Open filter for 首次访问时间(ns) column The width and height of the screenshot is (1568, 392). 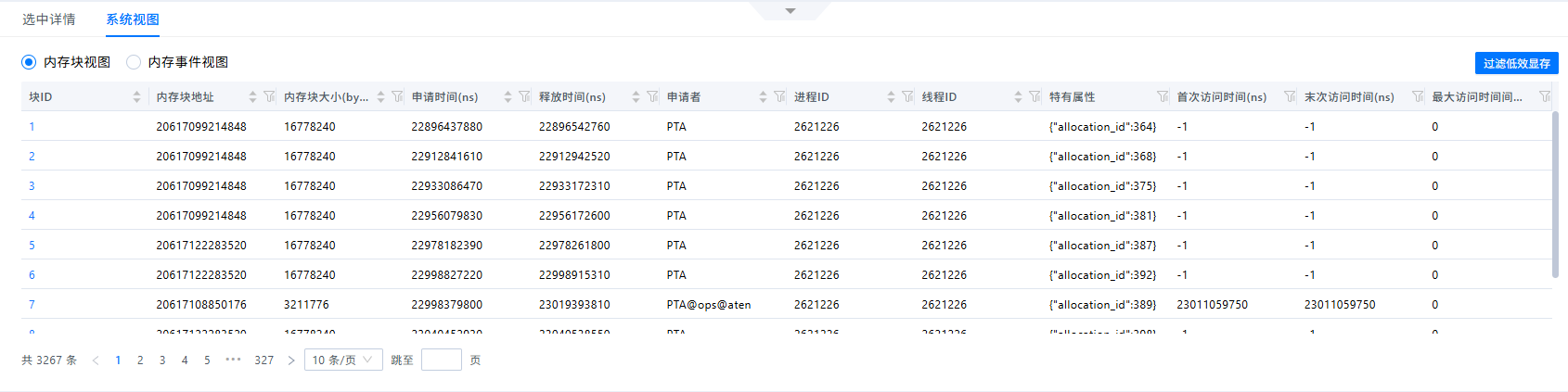(x=1290, y=96)
